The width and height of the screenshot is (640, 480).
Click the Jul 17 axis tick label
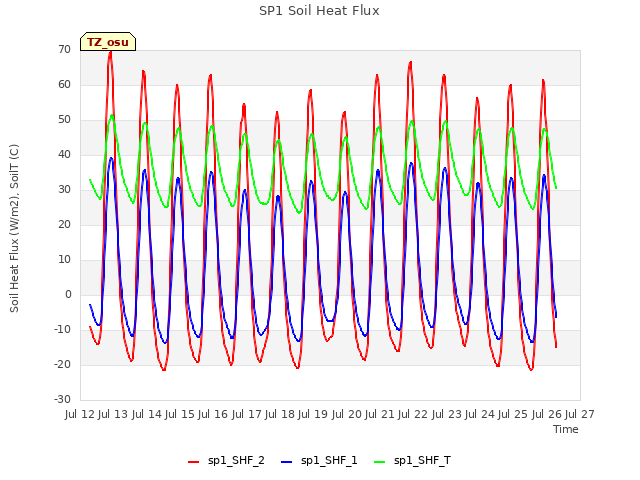click(247, 414)
